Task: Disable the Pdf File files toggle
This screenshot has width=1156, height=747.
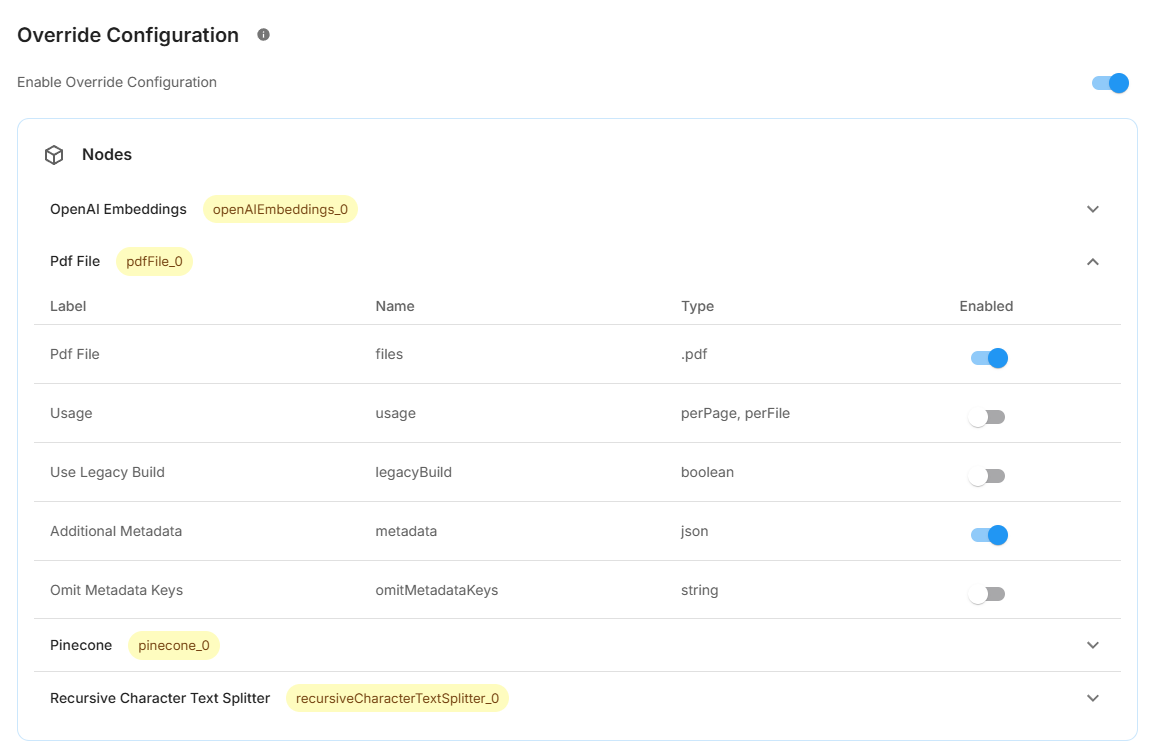Action: (x=989, y=358)
